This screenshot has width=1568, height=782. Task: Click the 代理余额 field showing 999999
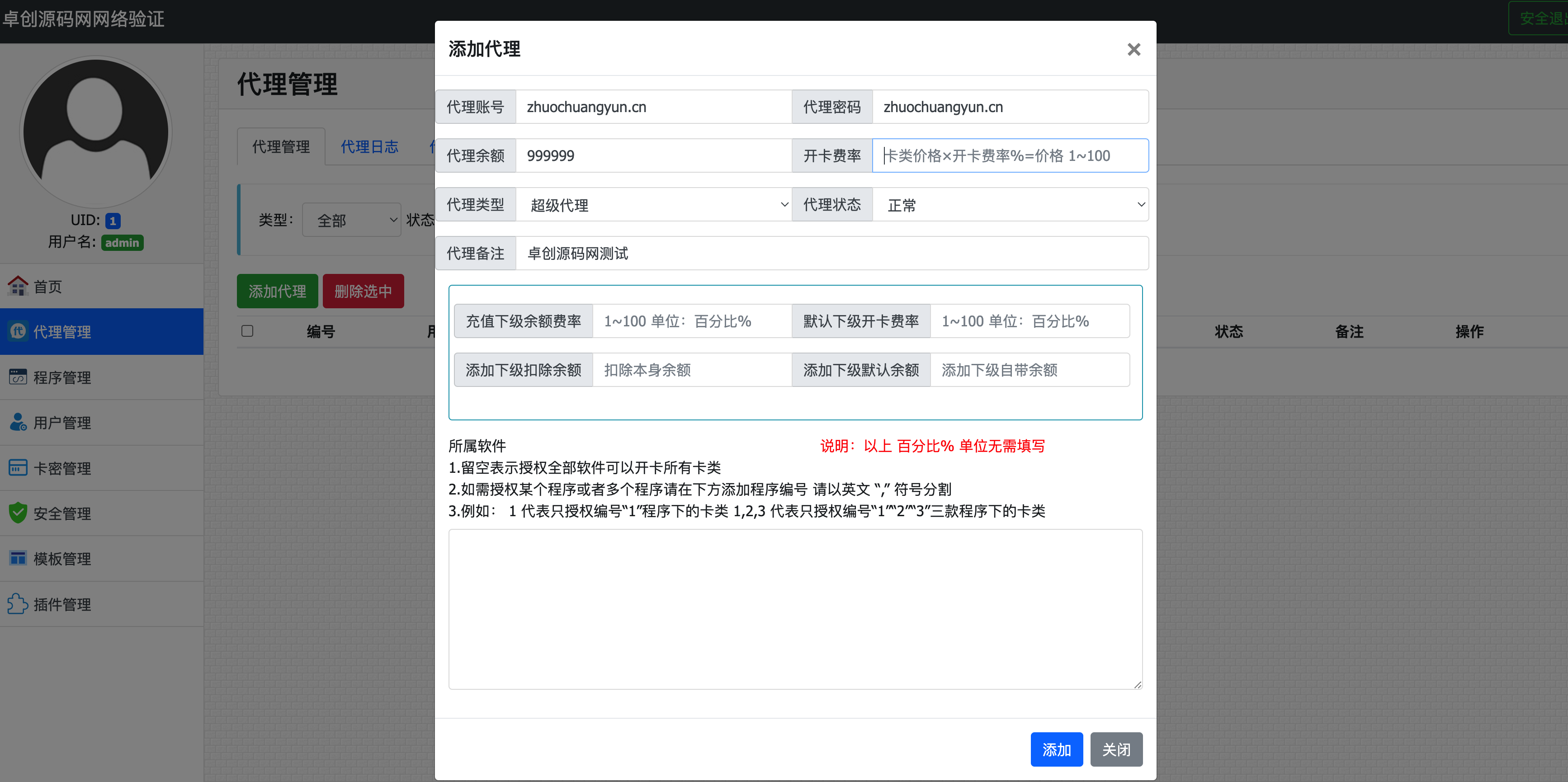pyautogui.click(x=653, y=156)
